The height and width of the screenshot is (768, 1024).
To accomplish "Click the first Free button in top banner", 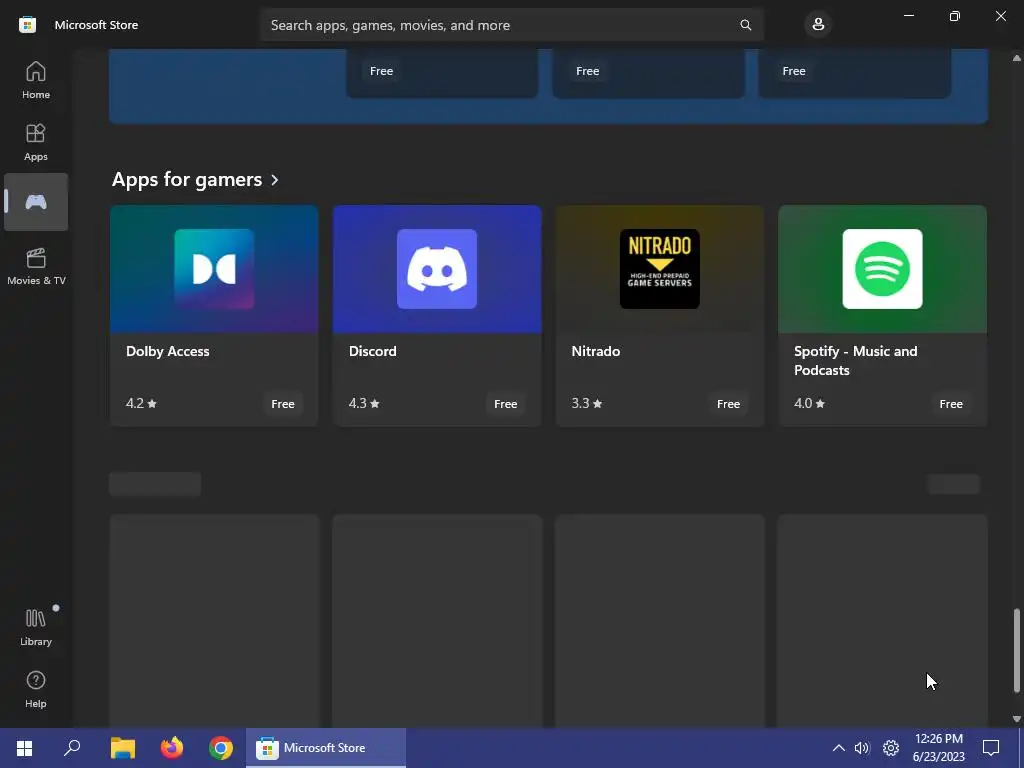I will 381,71.
